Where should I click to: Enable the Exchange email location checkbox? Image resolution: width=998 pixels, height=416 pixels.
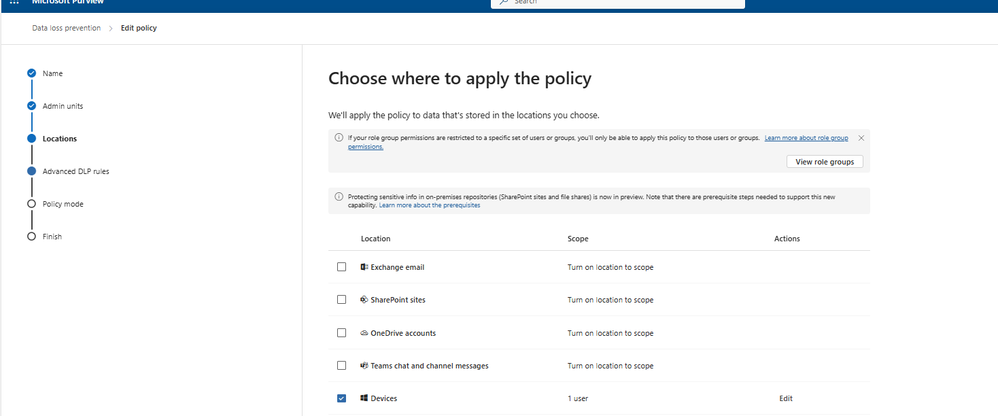(x=341, y=267)
